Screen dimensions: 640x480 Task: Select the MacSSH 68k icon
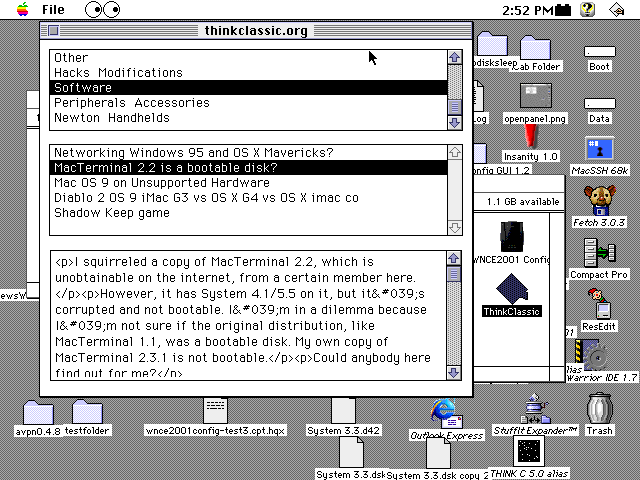click(599, 150)
